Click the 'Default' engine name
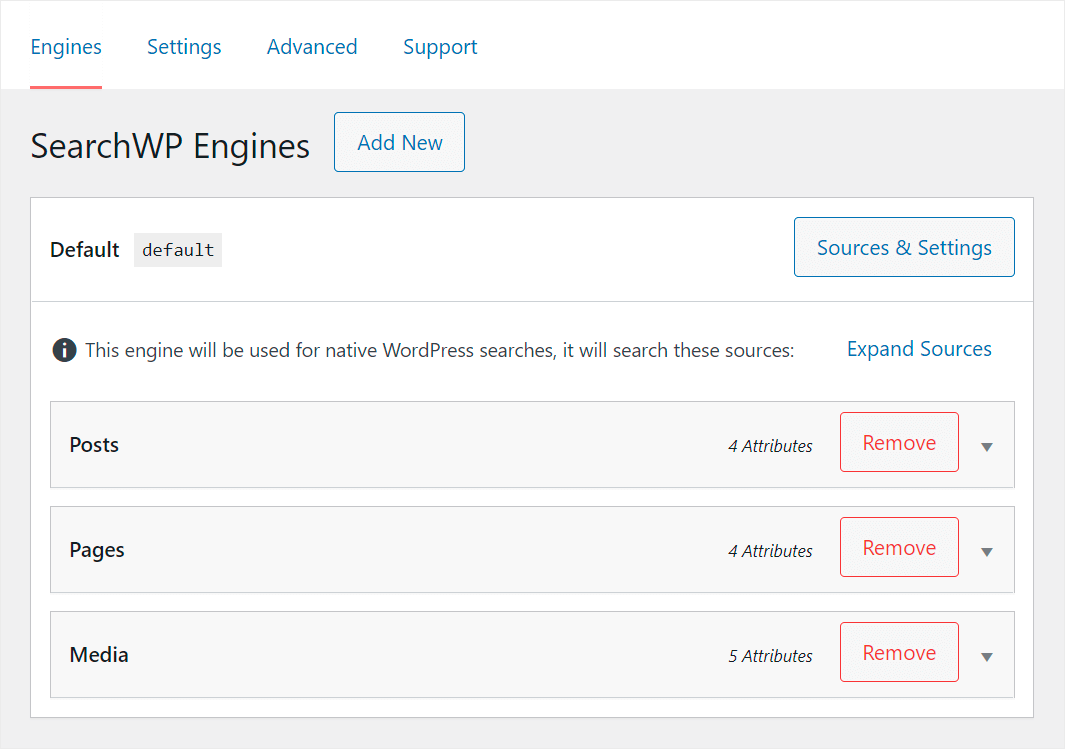This screenshot has height=749, width=1065. pos(85,250)
